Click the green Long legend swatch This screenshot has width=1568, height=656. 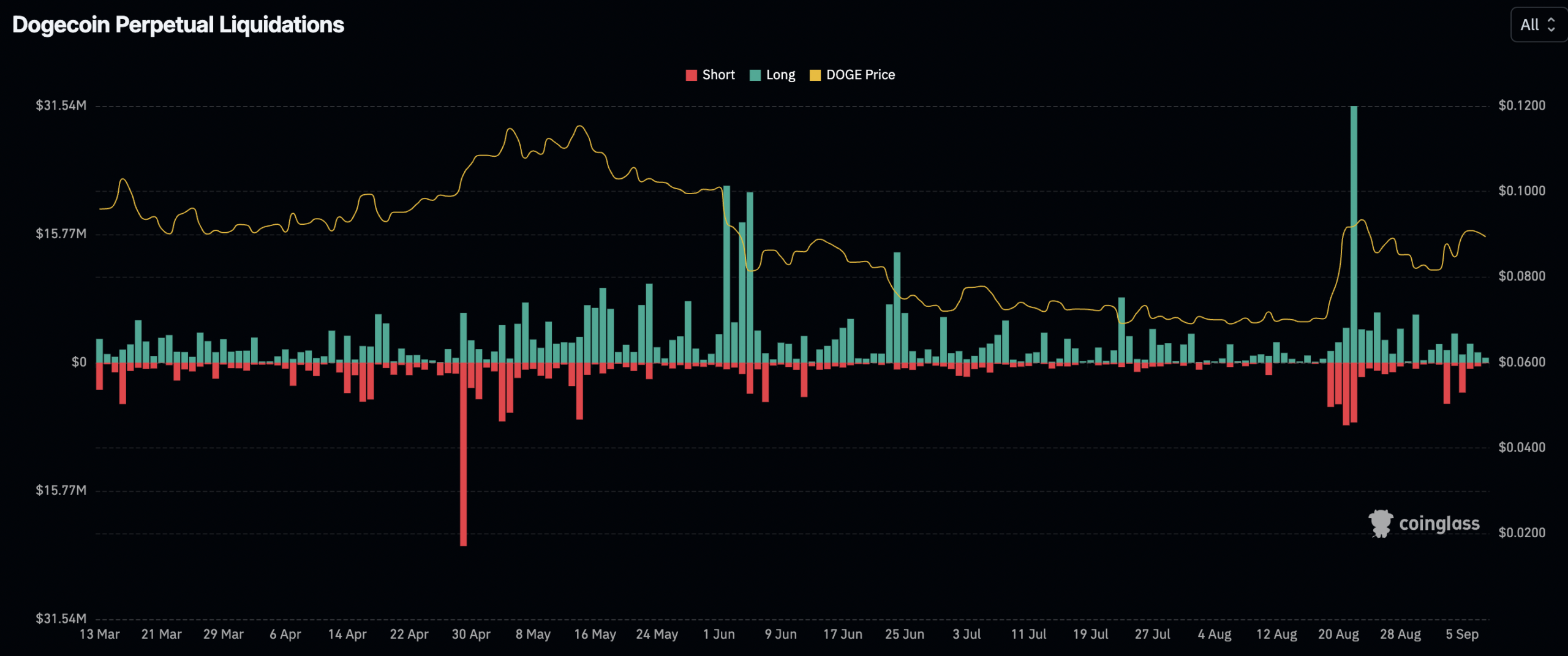point(755,75)
